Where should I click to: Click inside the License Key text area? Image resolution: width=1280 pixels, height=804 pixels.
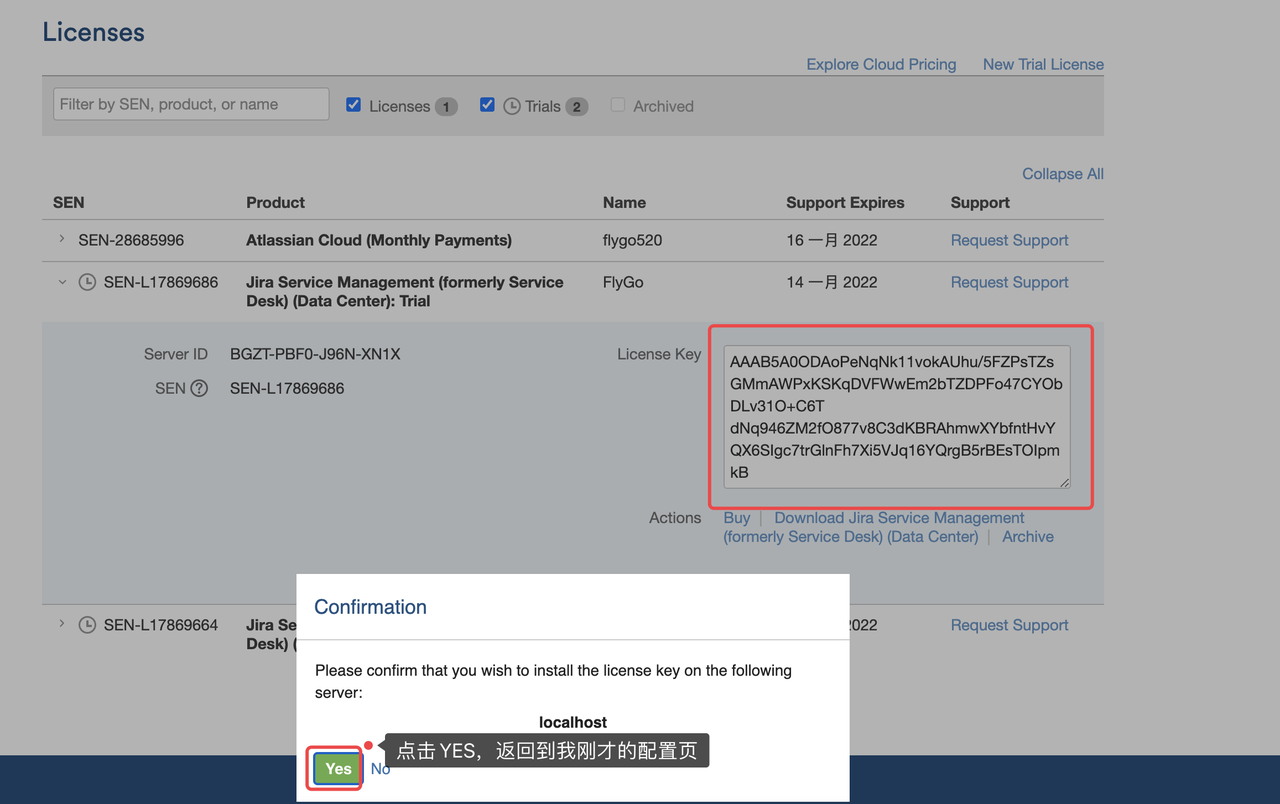tap(897, 417)
